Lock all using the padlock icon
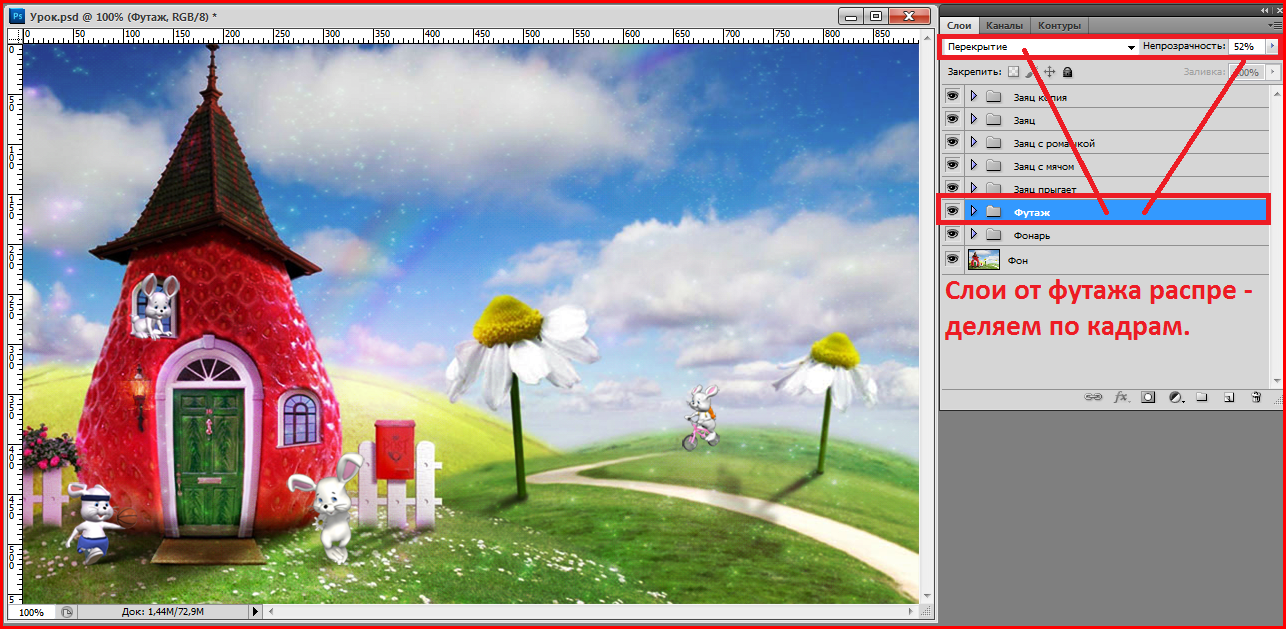This screenshot has width=1286, height=629. point(1067,72)
